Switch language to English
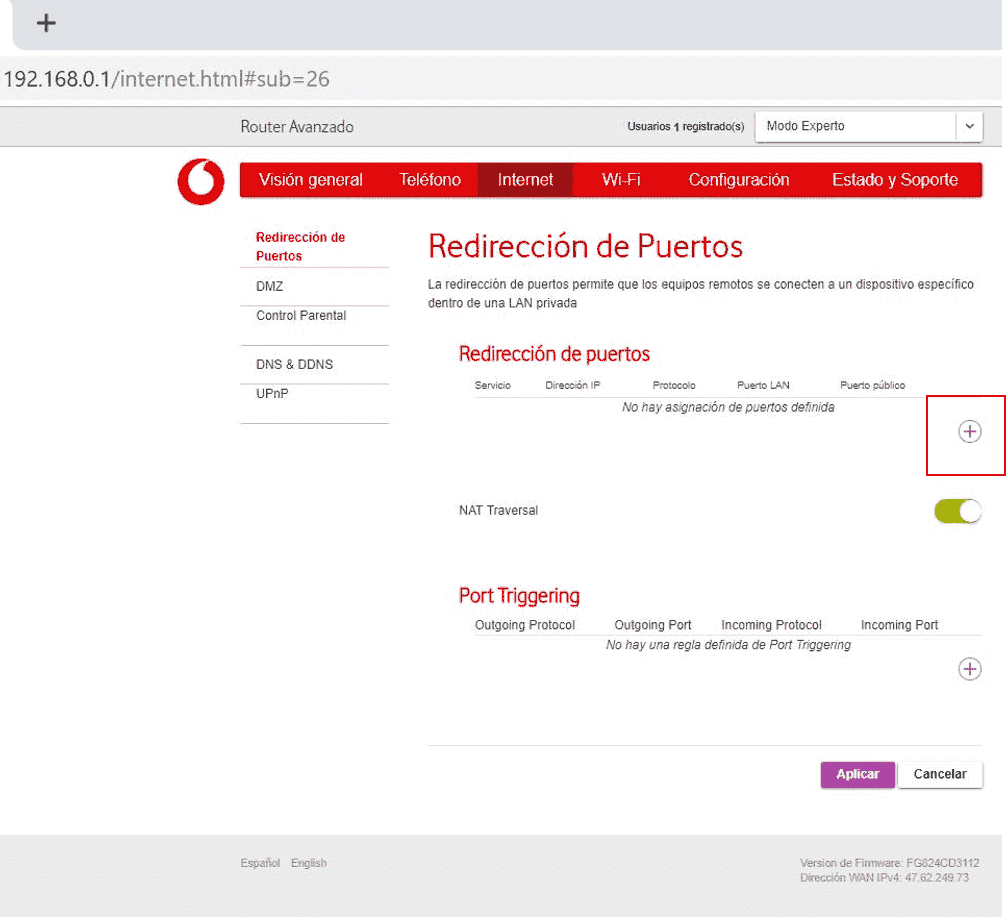 (x=308, y=863)
